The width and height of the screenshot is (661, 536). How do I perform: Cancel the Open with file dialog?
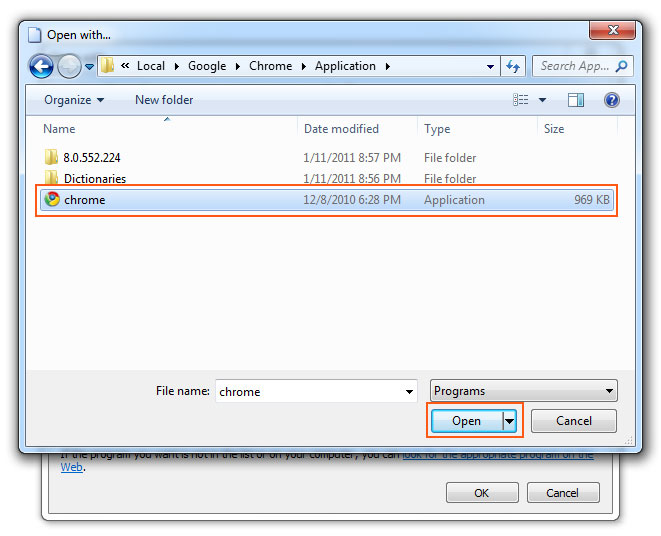point(574,421)
